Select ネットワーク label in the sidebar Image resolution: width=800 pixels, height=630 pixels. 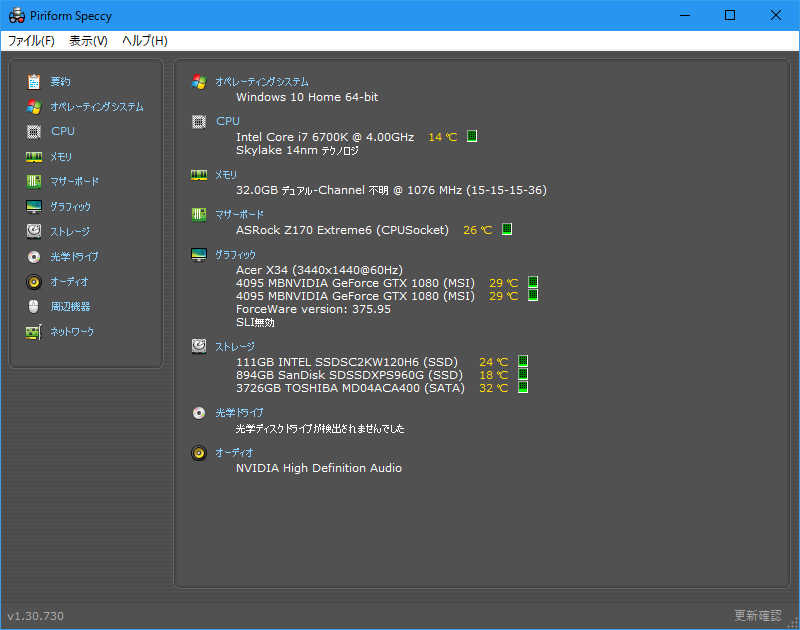(x=72, y=332)
